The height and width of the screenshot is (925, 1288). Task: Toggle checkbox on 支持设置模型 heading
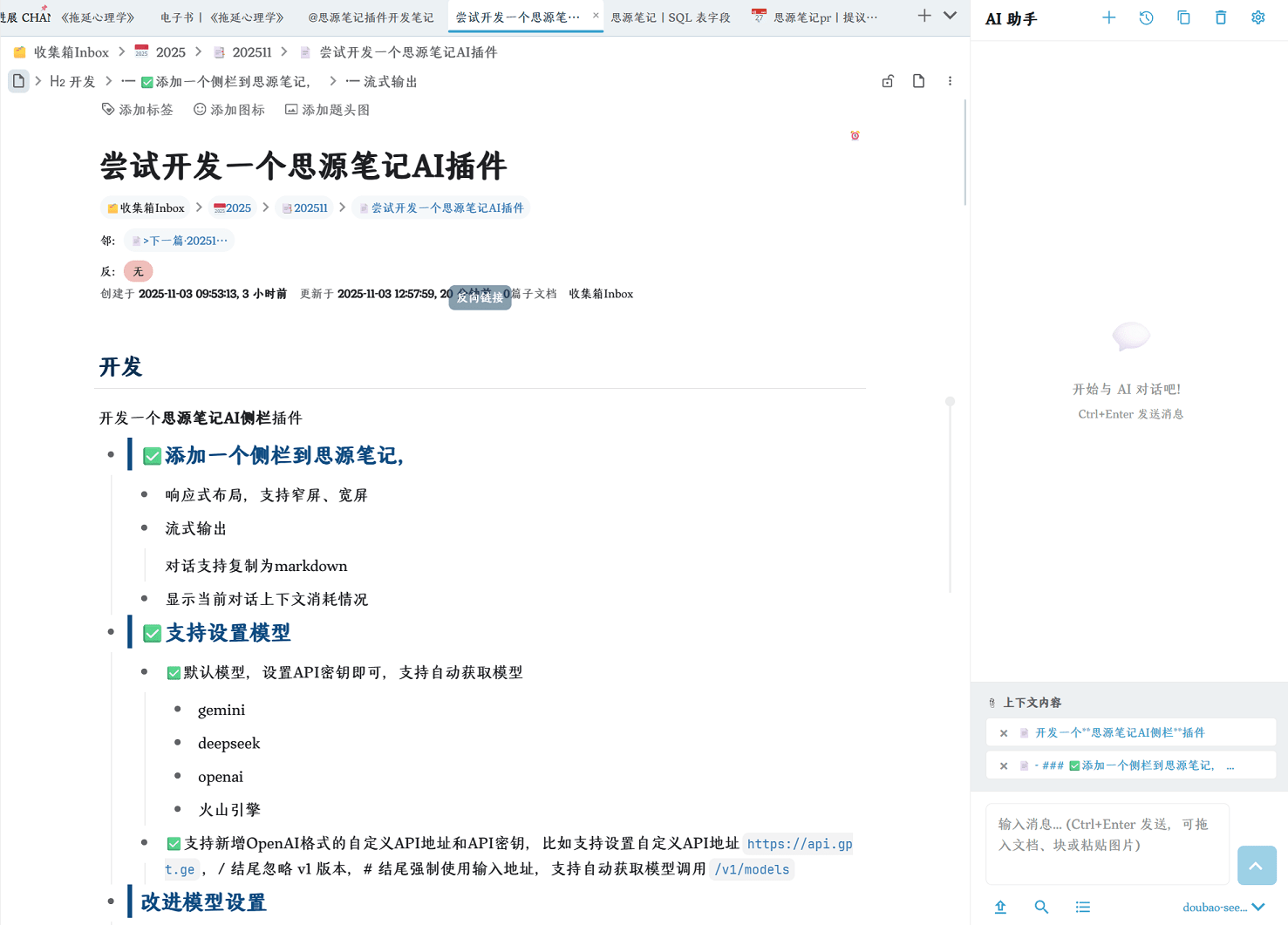[x=152, y=634]
